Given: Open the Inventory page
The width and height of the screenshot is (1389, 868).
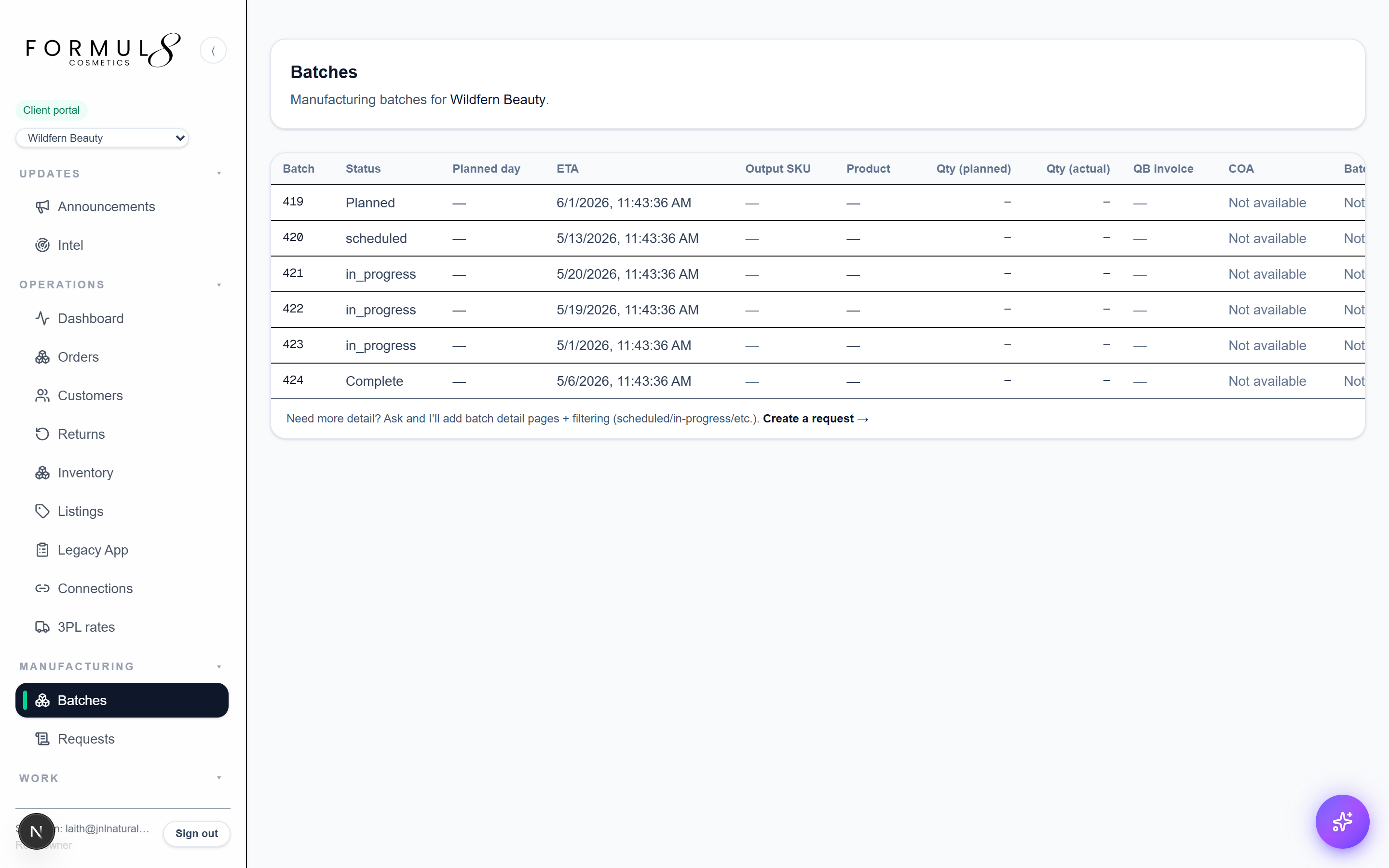Looking at the screenshot, I should [x=122, y=473].
